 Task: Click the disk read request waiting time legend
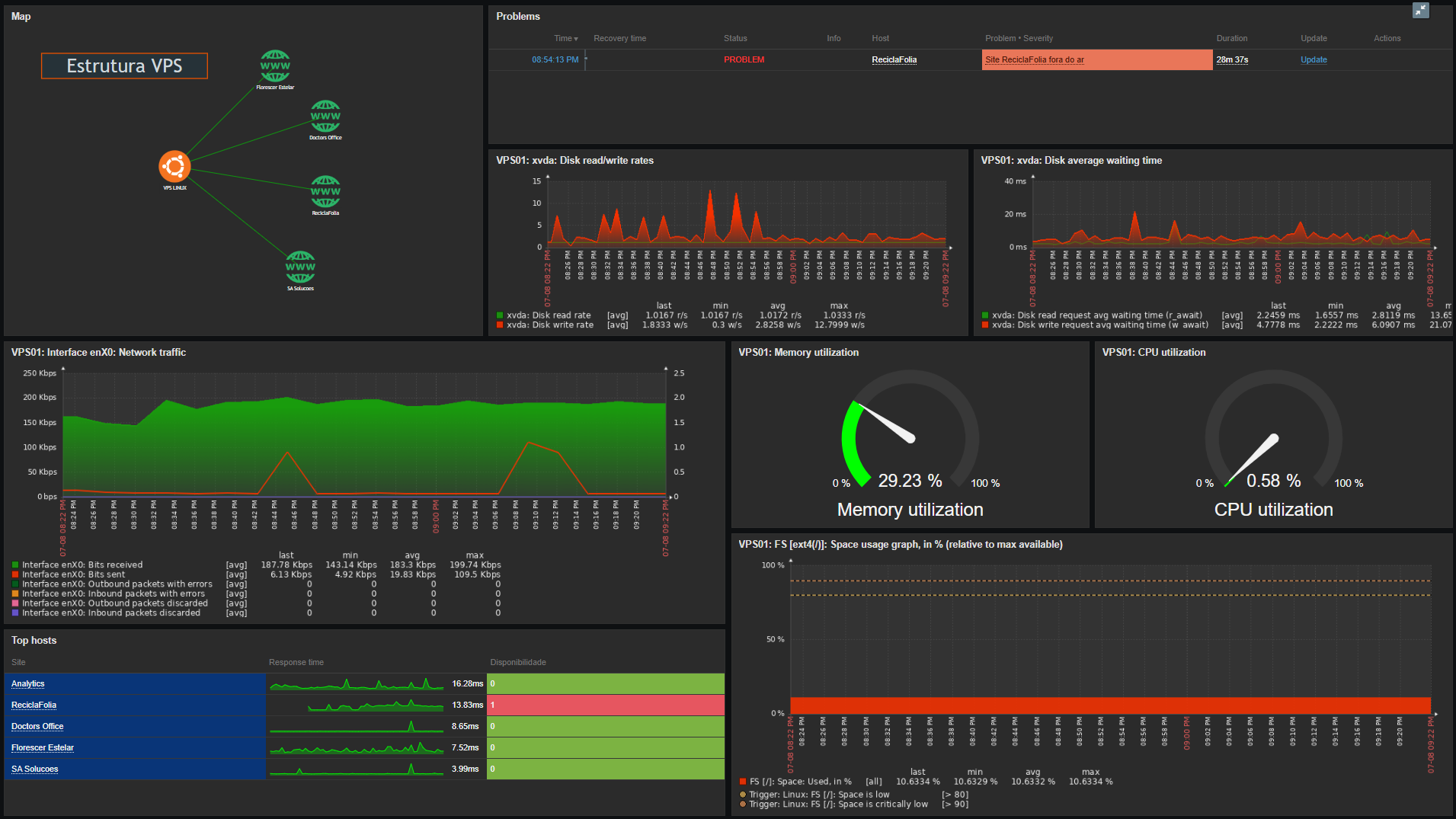click(x=1097, y=315)
